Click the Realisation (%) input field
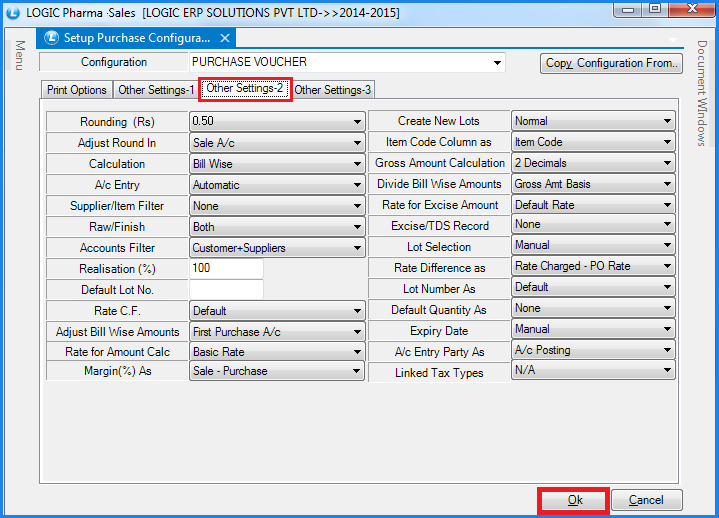 226,269
